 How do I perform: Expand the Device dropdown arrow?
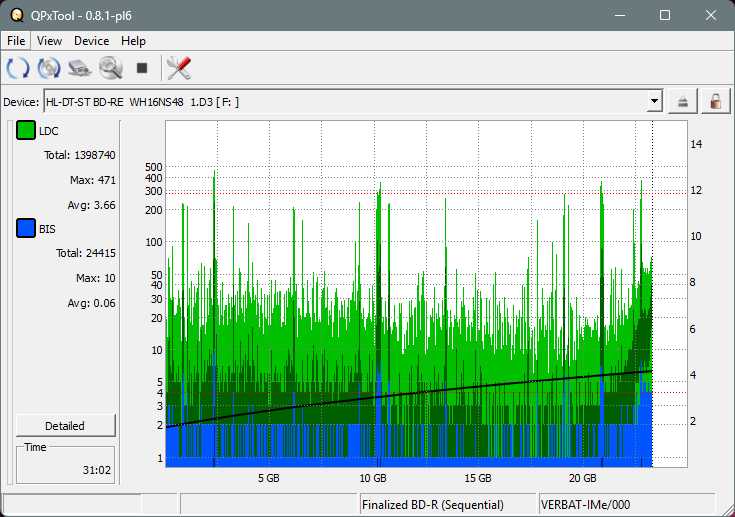pyautogui.click(x=654, y=101)
